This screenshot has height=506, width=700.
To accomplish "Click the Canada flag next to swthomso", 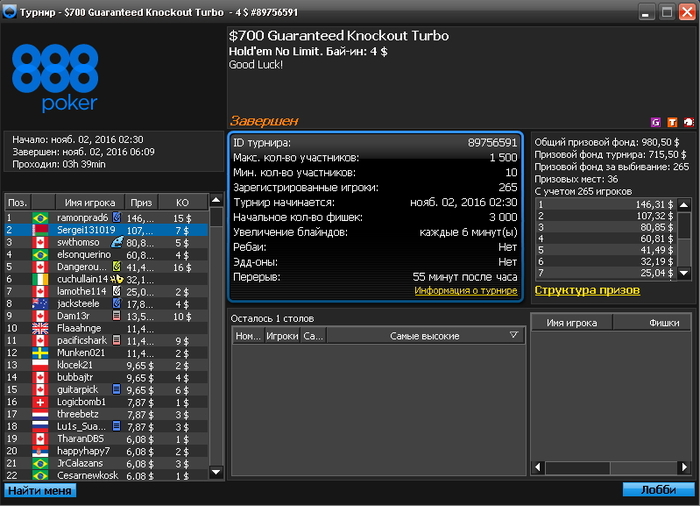I will coord(40,243).
